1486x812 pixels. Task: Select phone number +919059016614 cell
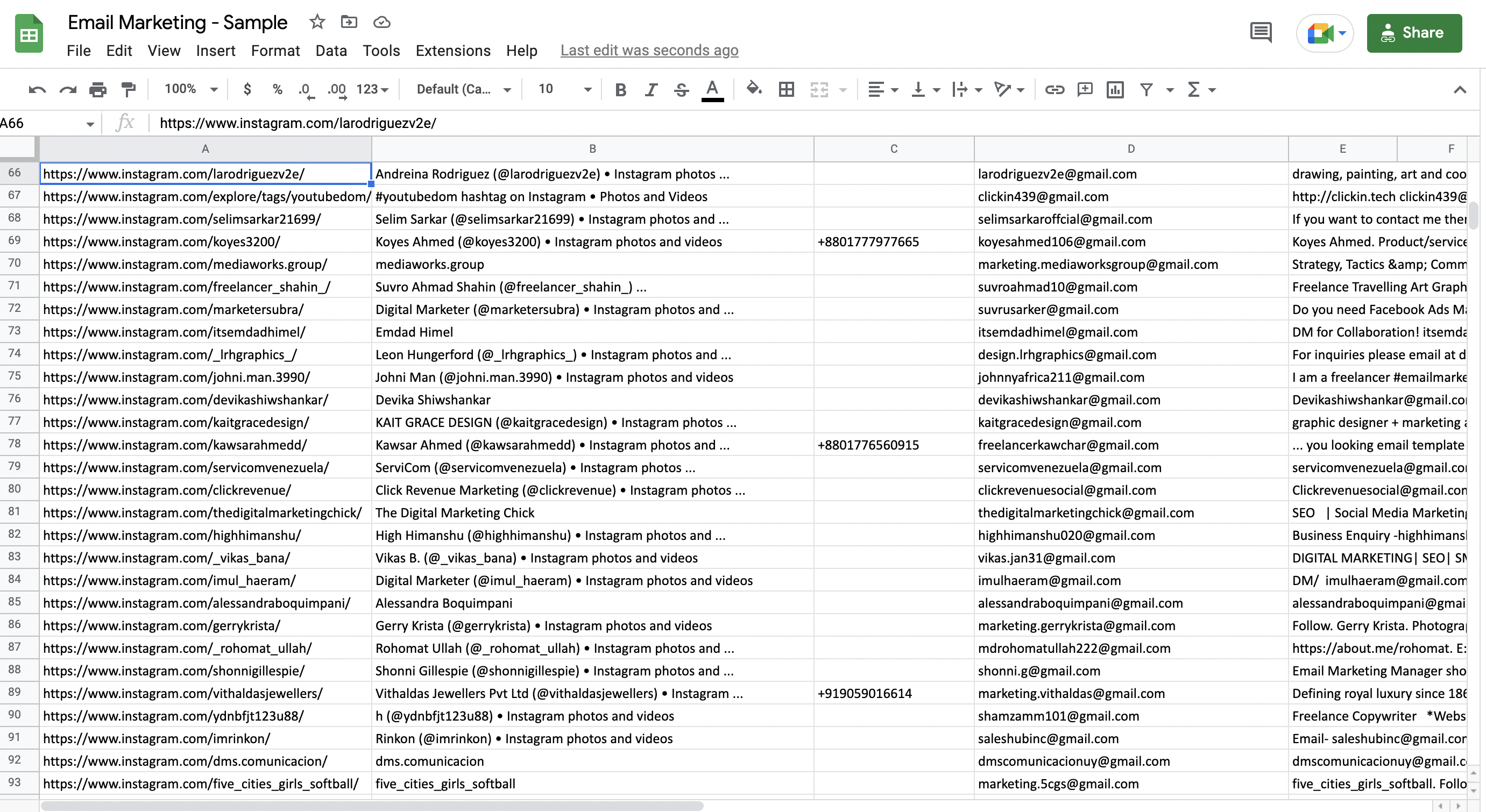click(x=894, y=693)
